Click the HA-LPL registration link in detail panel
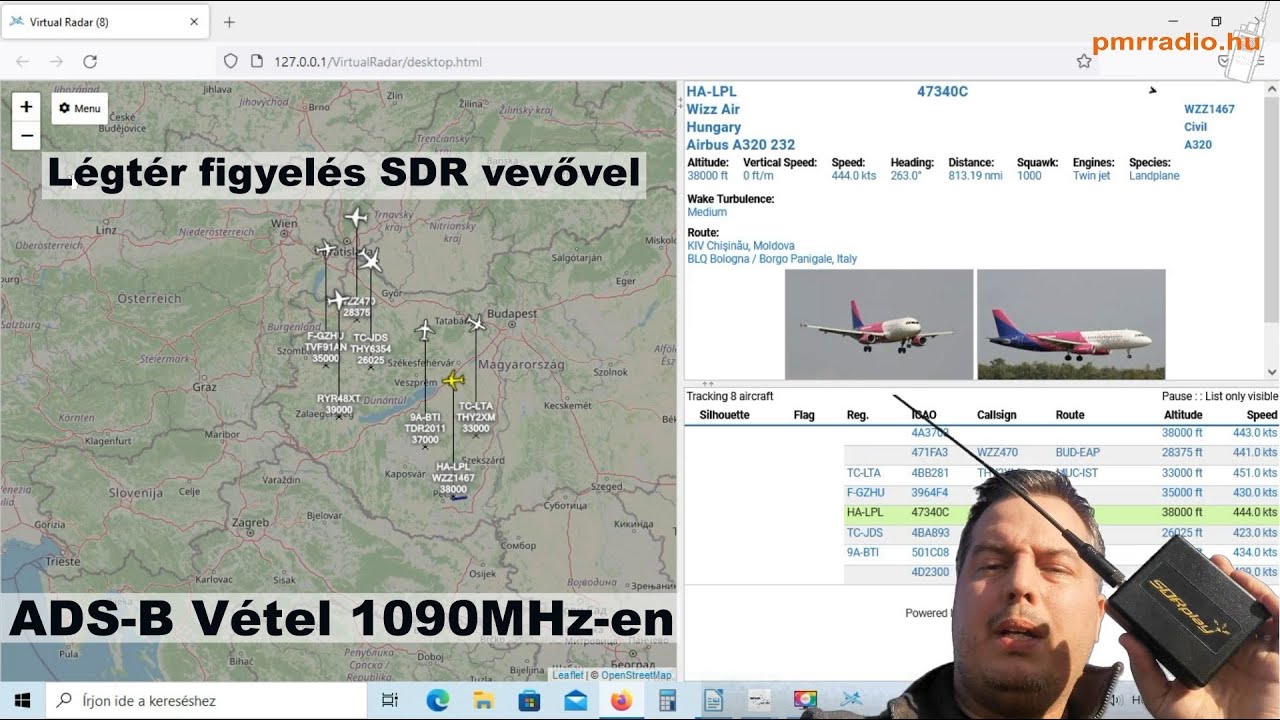Viewport: 1280px width, 720px height. [x=711, y=91]
